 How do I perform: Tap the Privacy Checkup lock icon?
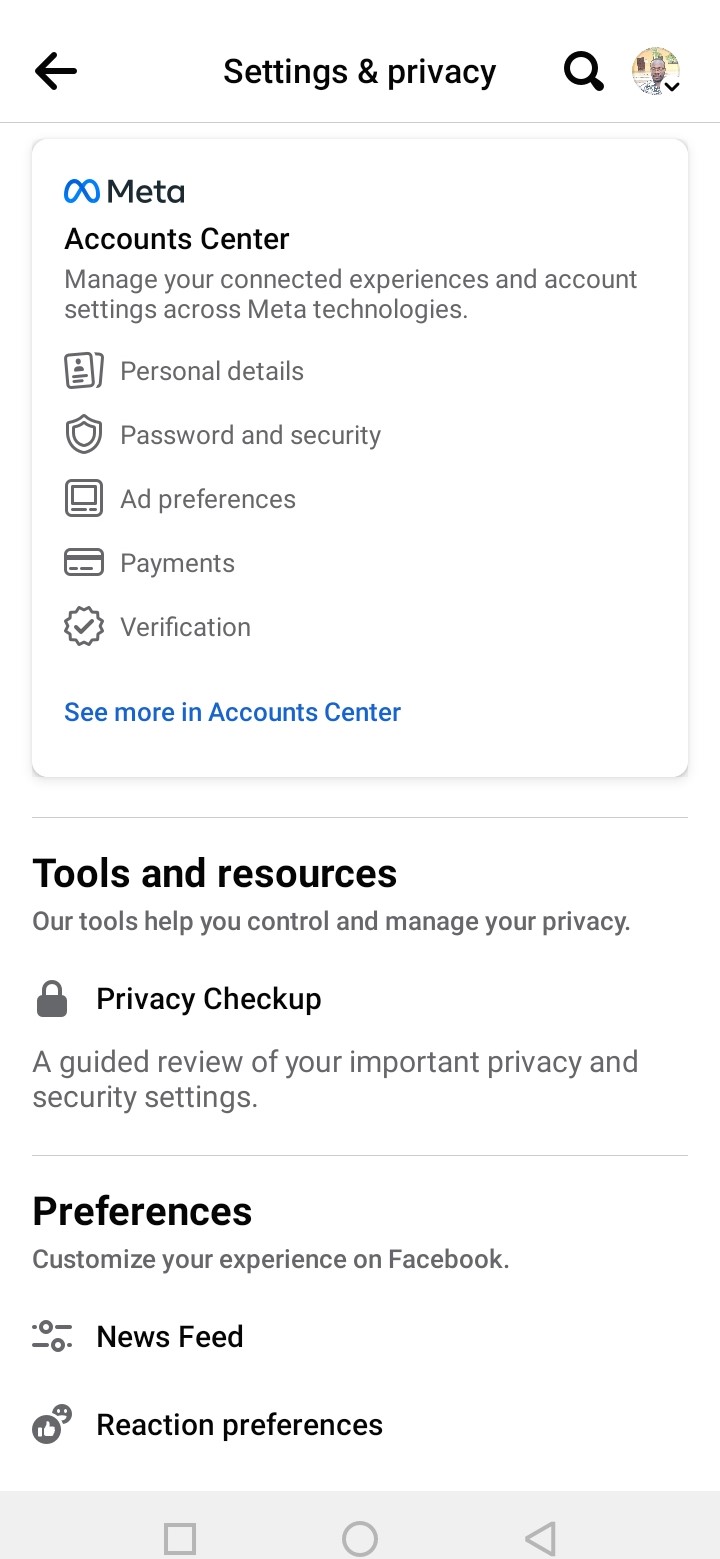[x=52, y=999]
